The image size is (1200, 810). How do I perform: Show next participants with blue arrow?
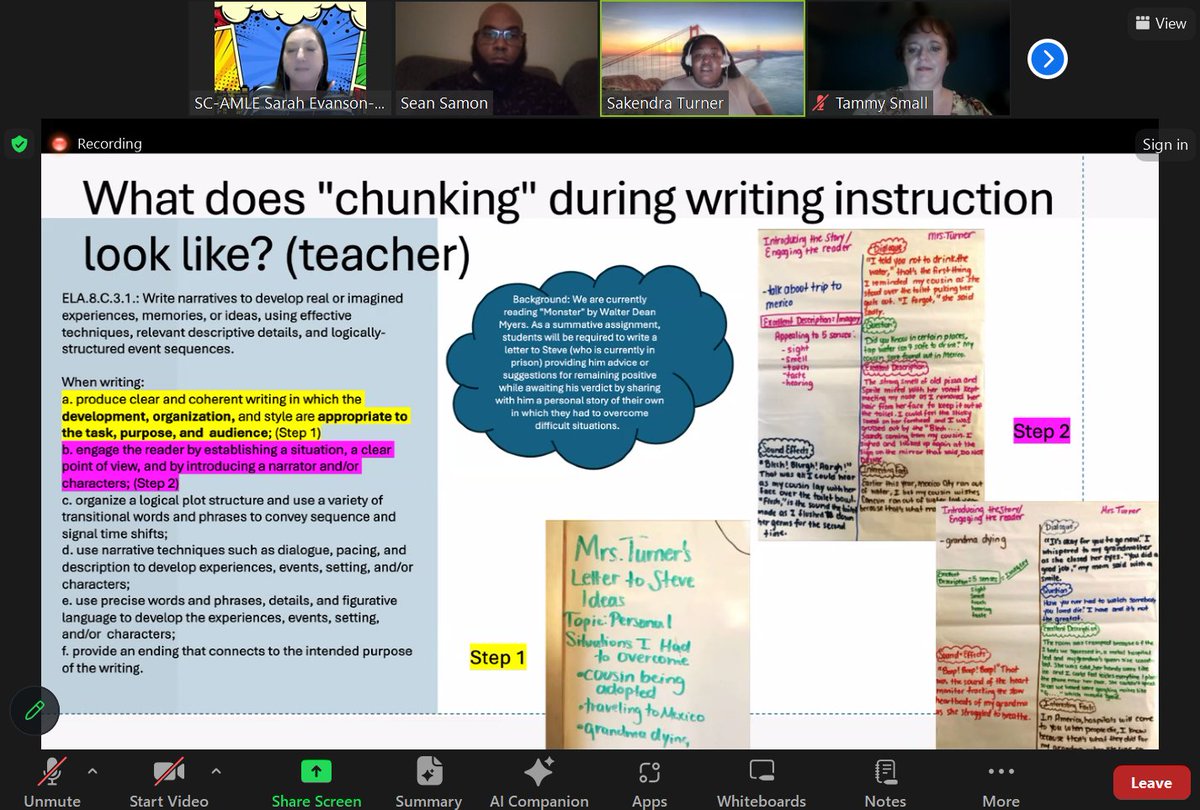point(1047,60)
